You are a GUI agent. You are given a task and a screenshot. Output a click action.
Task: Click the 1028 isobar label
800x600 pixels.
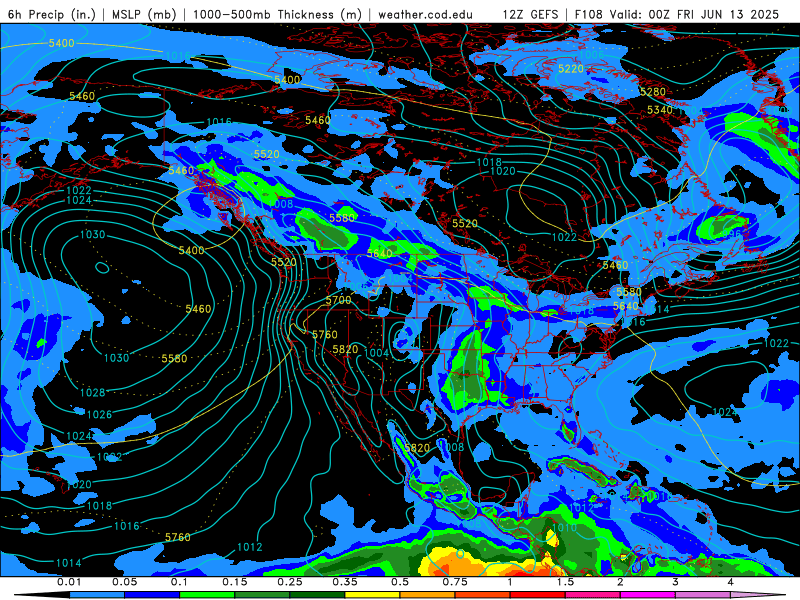click(92, 392)
